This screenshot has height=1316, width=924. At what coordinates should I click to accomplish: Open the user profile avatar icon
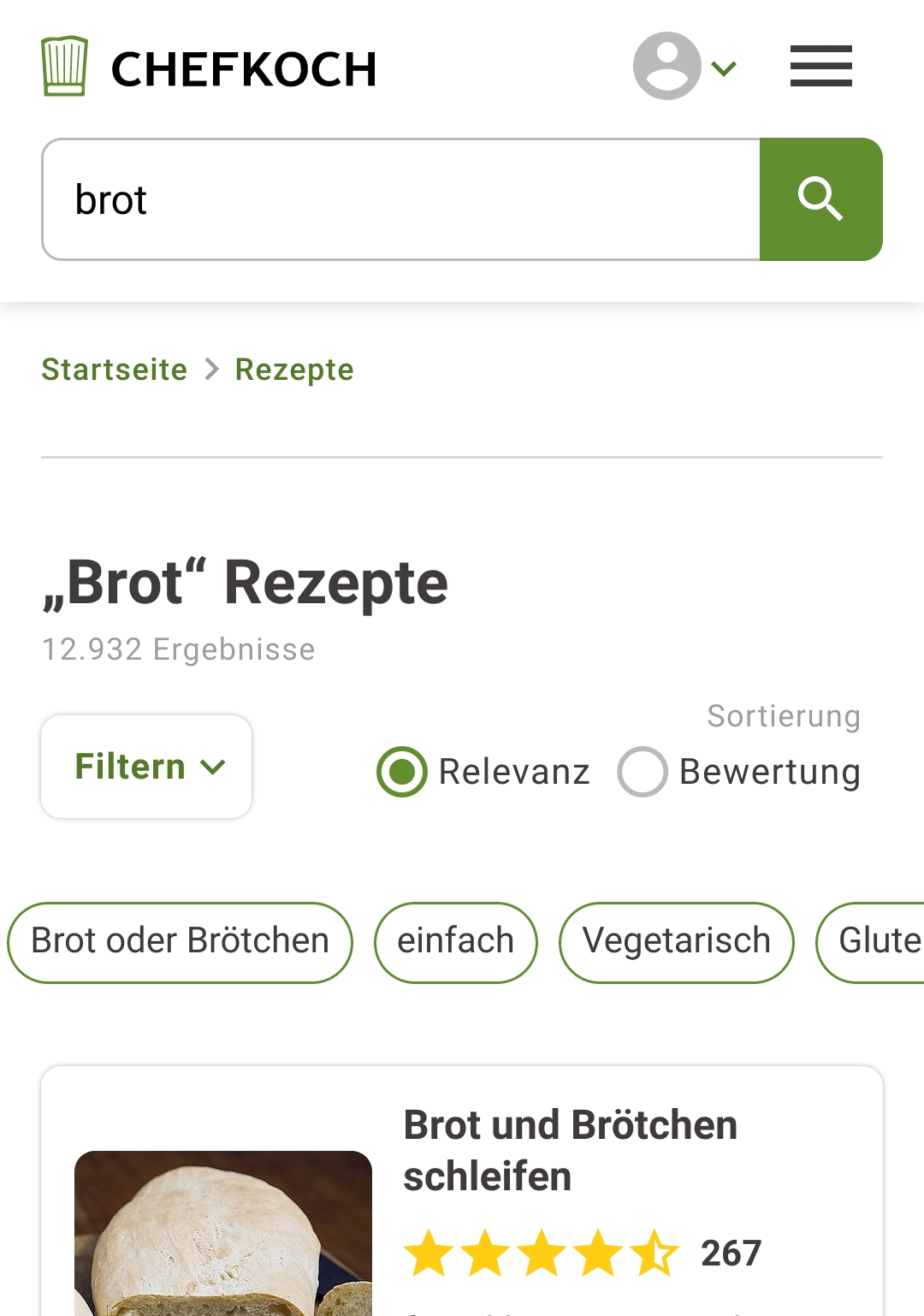pos(666,67)
